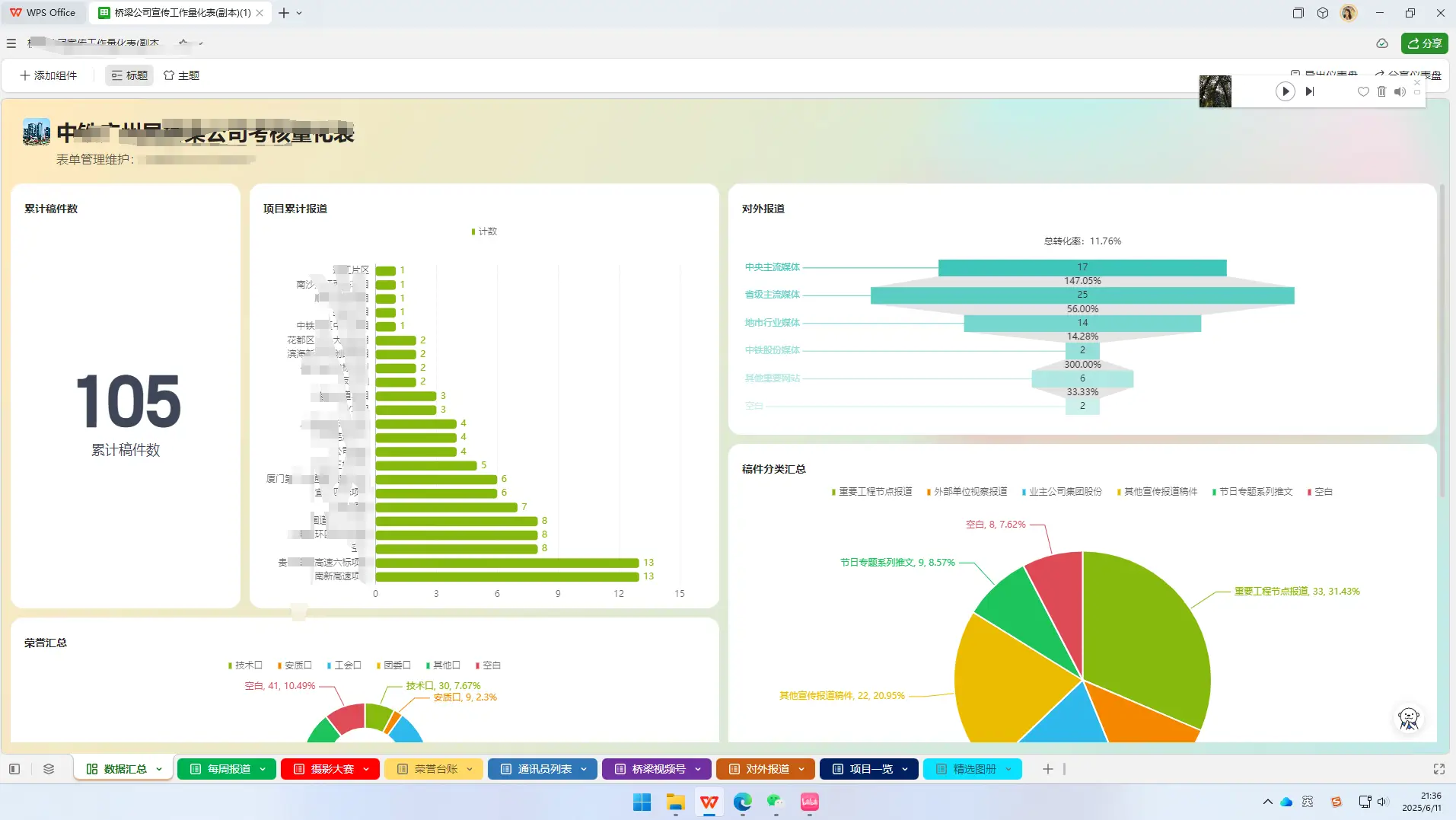Toggle 重要工程节点报道 pie legend
Image resolution: width=1456 pixels, height=820 pixels.
(871, 492)
